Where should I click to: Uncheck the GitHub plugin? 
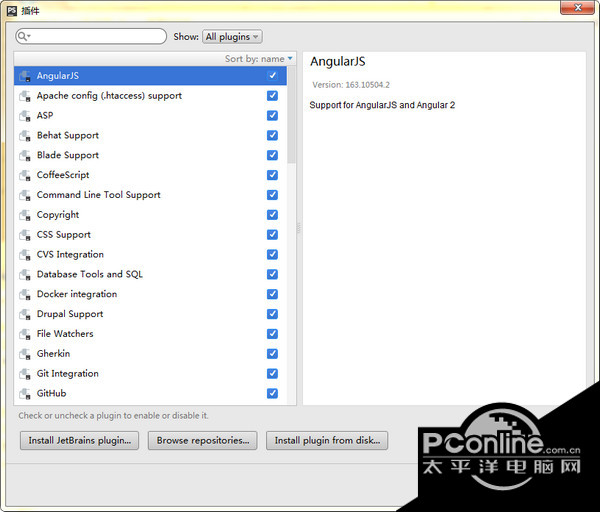272,393
